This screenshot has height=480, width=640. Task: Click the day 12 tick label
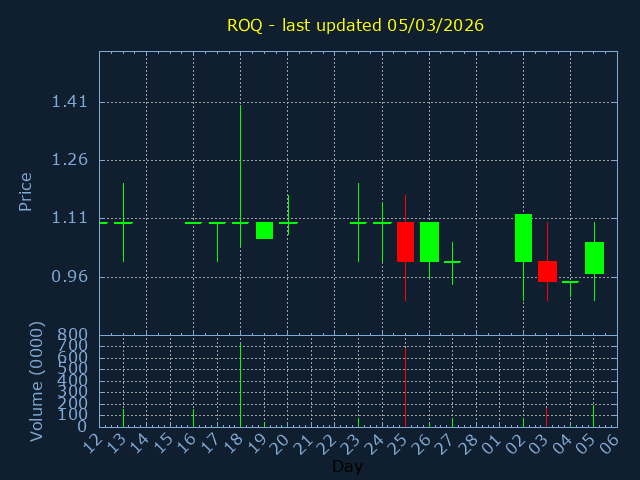click(92, 442)
